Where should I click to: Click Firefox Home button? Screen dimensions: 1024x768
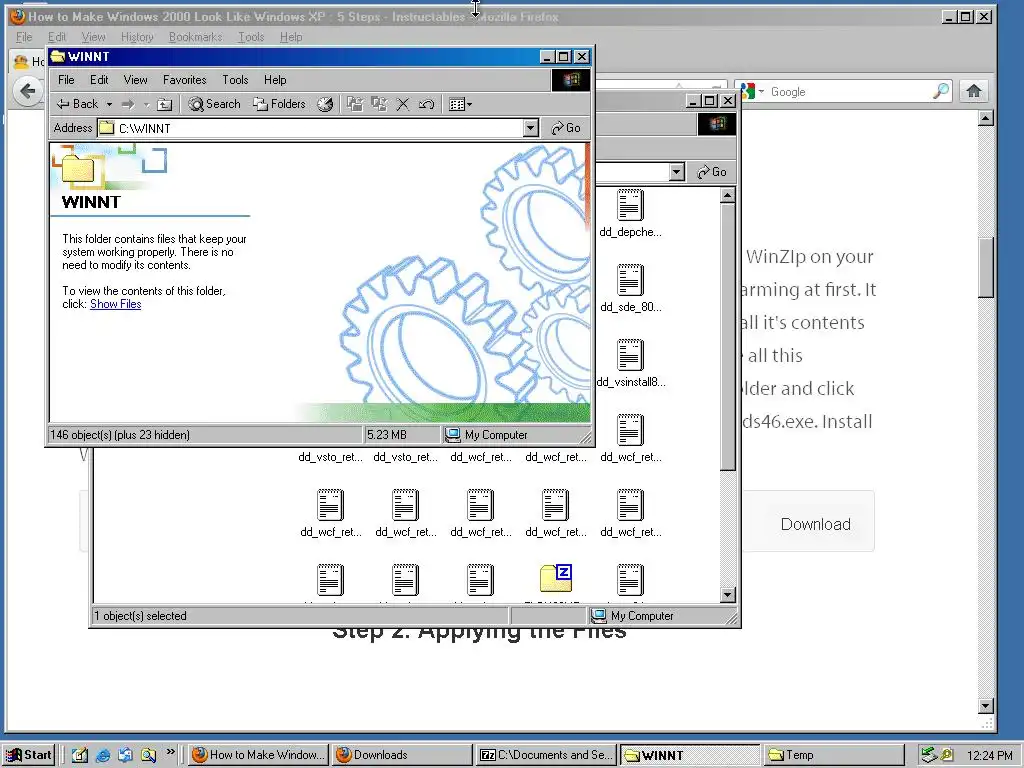point(974,91)
